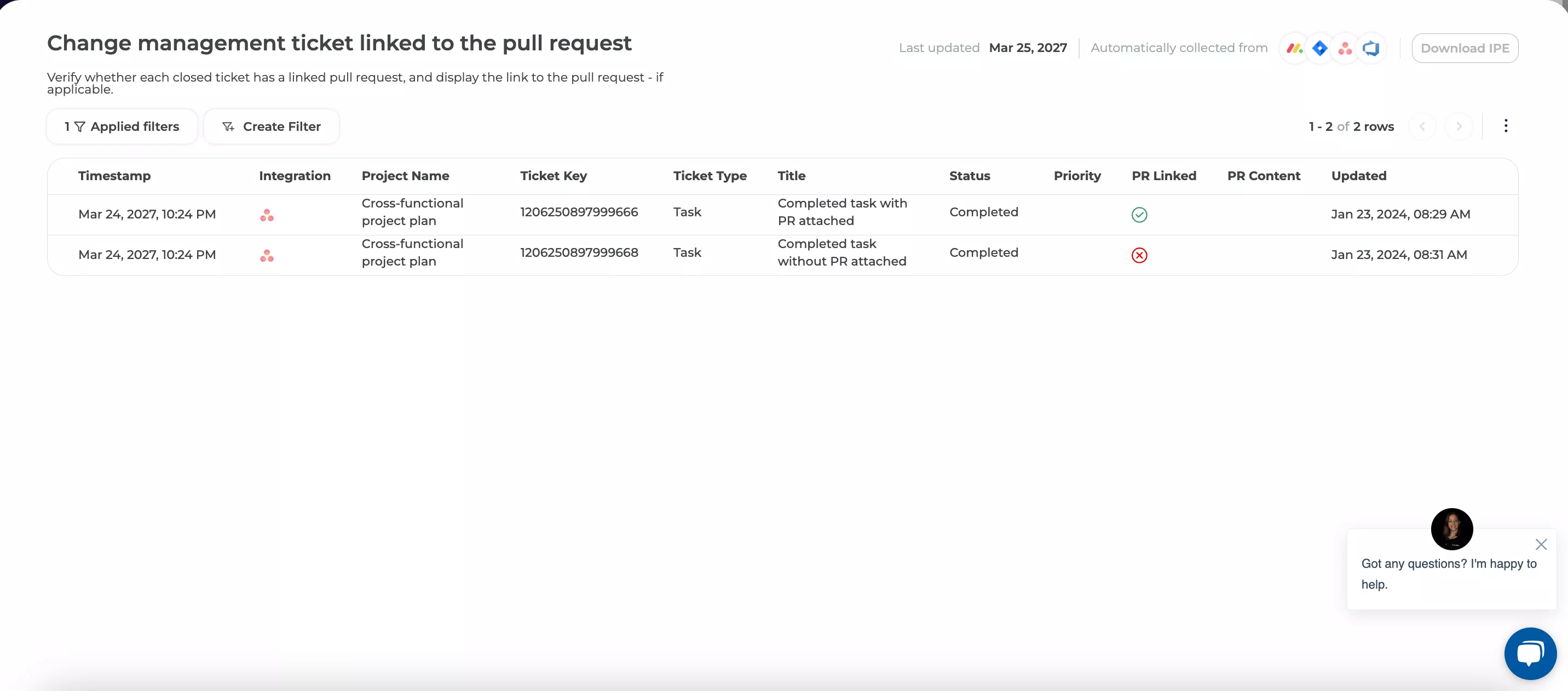Sort by the Status column header
Viewport: 1568px width, 691px height.
click(969, 176)
